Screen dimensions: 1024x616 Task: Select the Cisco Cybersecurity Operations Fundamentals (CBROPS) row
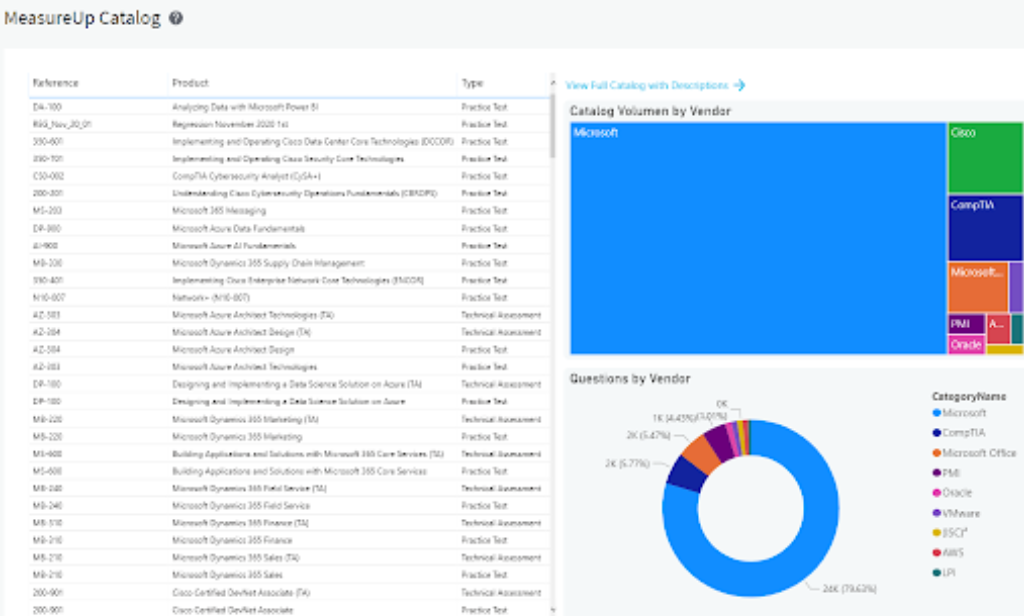tap(289, 193)
